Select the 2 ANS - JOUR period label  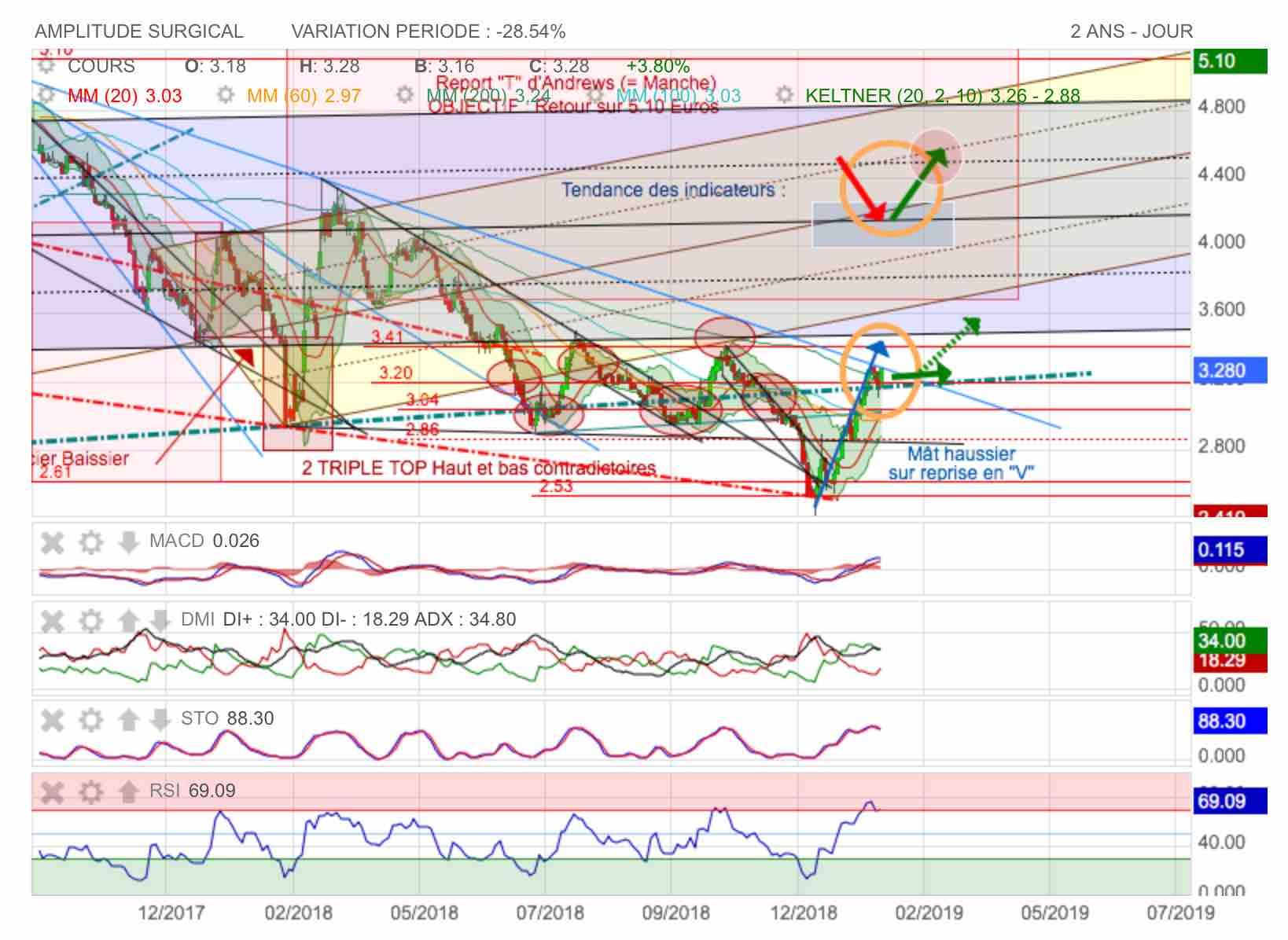(x=1132, y=31)
